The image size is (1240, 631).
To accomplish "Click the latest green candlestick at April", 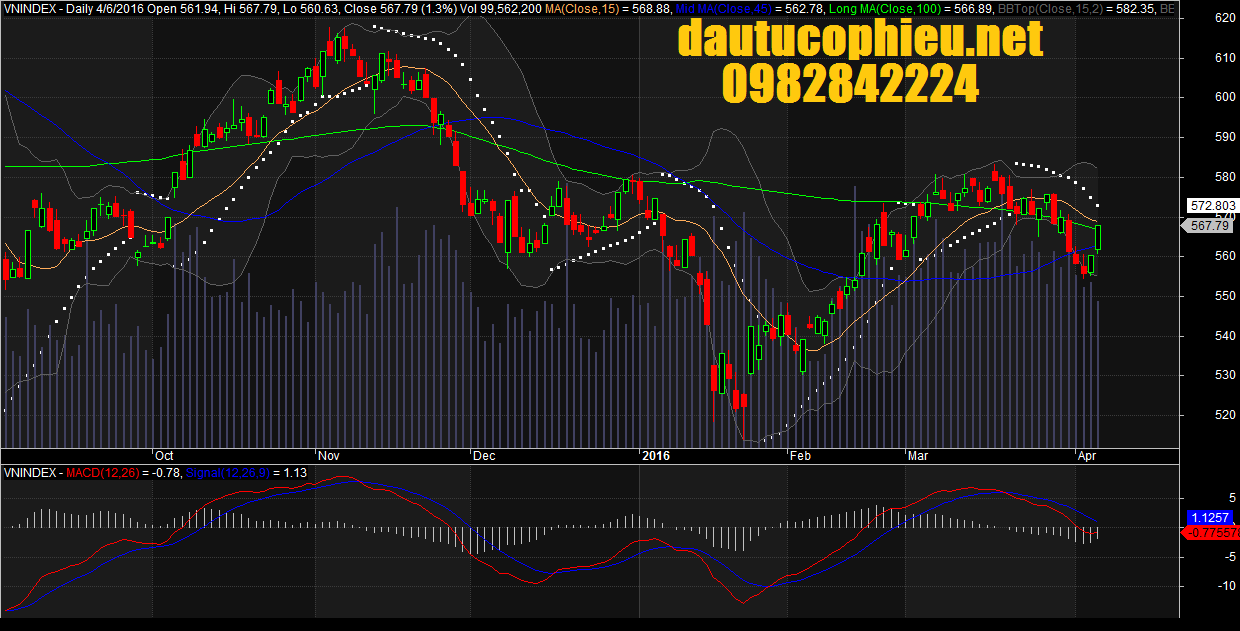I will tap(1098, 237).
